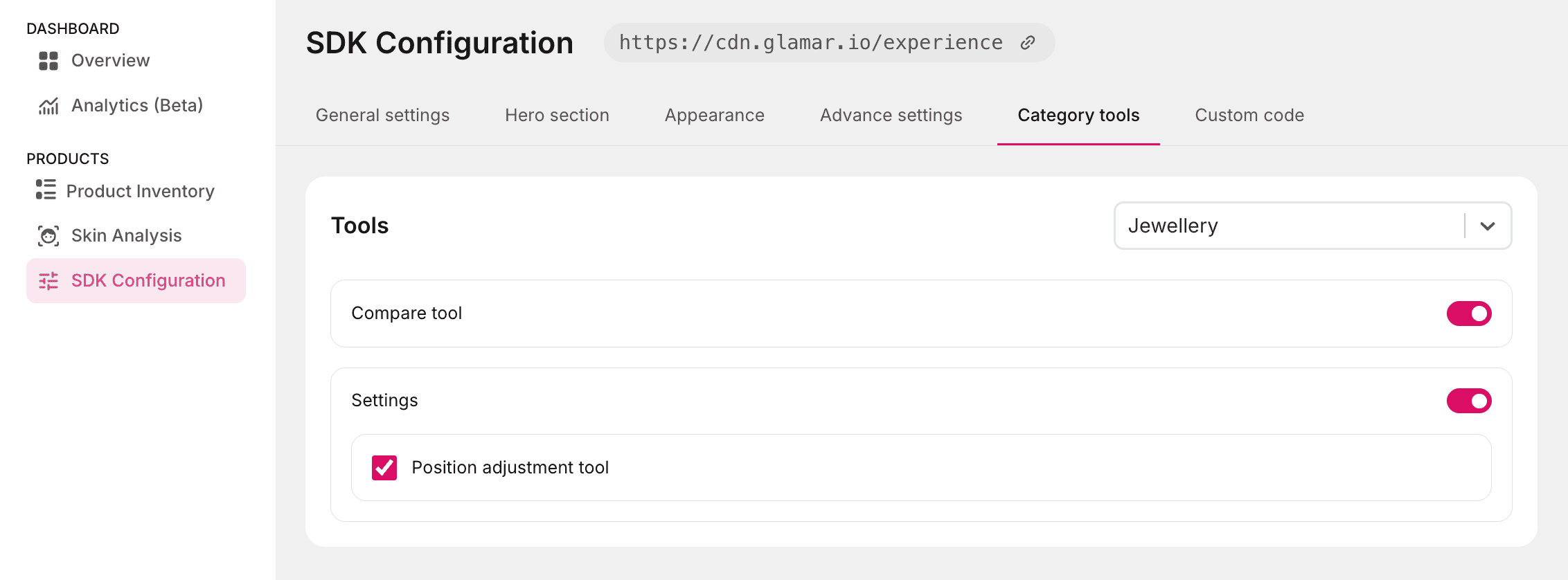Viewport: 1568px width, 580px height.
Task: Open the Custom code tab
Action: click(1249, 116)
